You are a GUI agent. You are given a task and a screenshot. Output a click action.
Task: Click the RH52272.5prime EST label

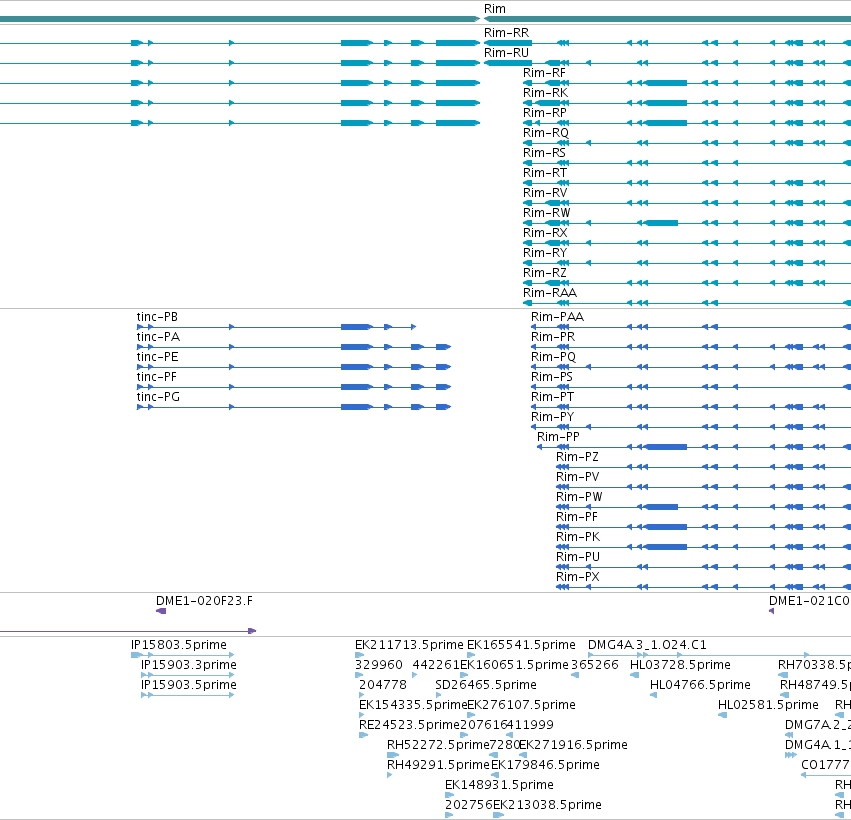coord(439,745)
